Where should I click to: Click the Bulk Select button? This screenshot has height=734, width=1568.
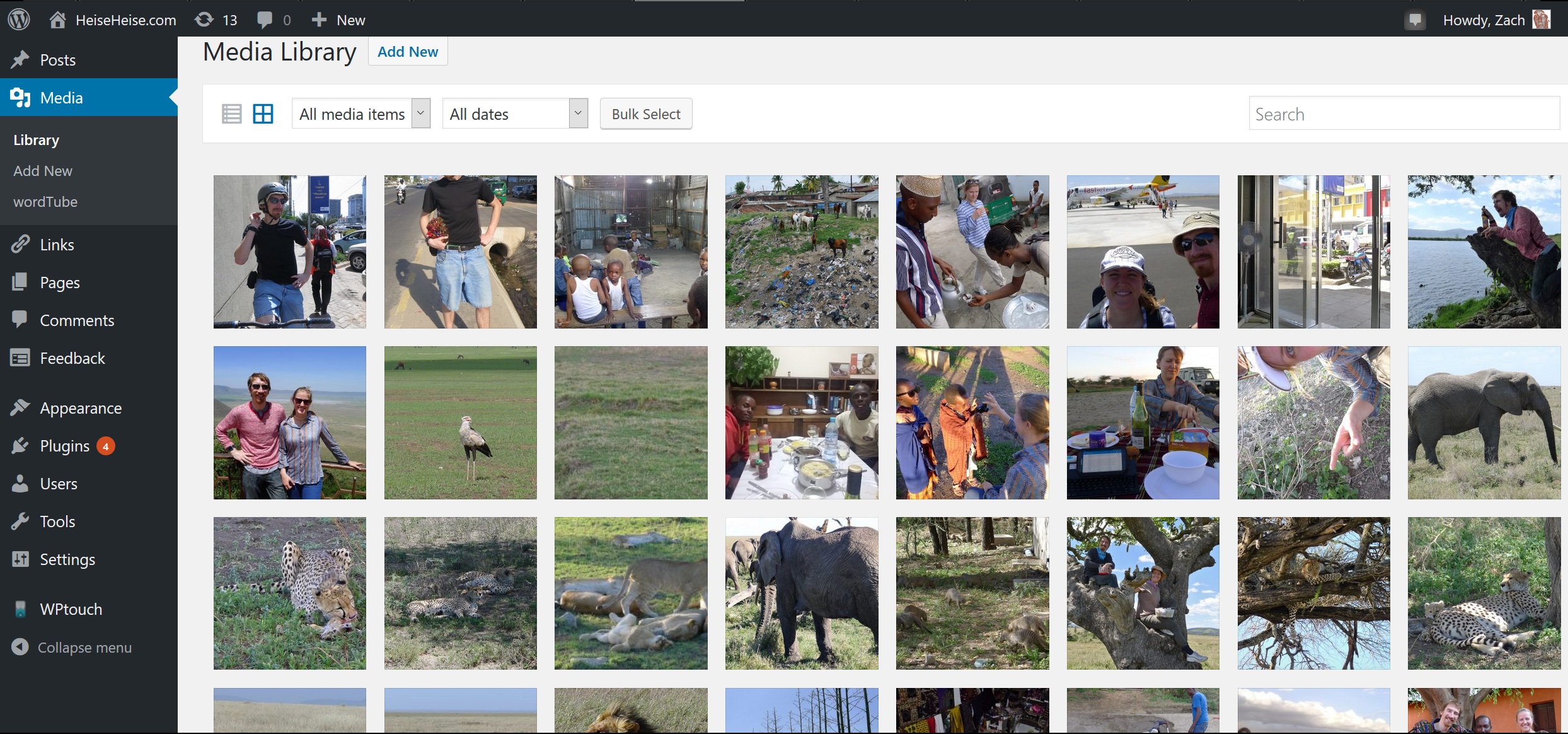point(645,114)
